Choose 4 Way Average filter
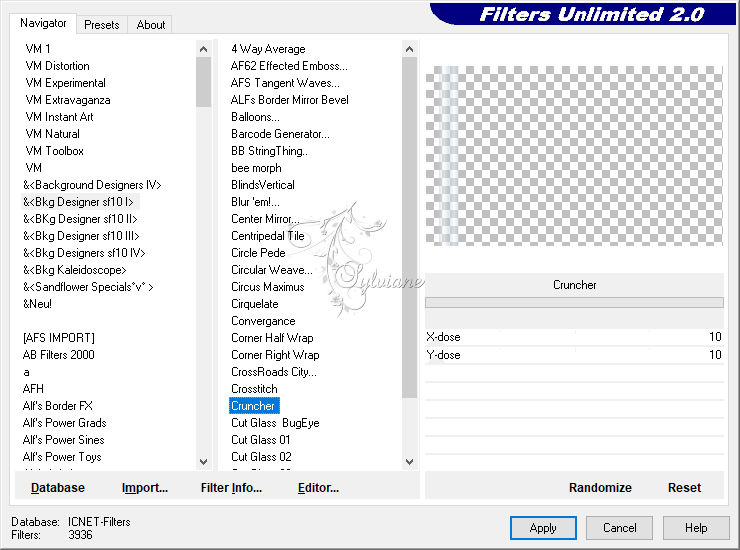Image resolution: width=740 pixels, height=550 pixels. click(x=268, y=49)
